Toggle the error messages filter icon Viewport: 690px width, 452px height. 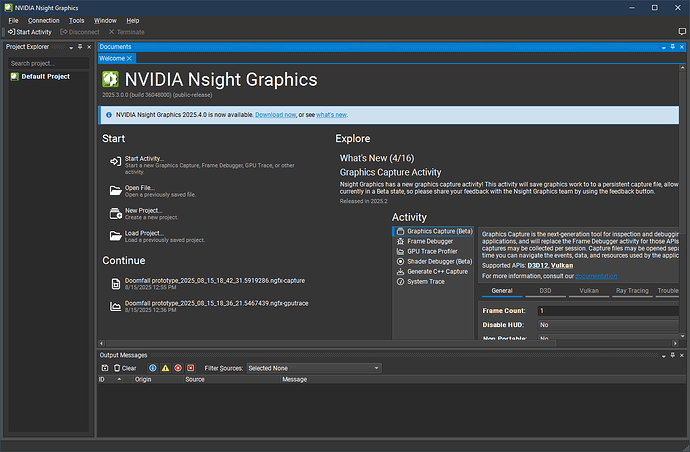pos(178,368)
